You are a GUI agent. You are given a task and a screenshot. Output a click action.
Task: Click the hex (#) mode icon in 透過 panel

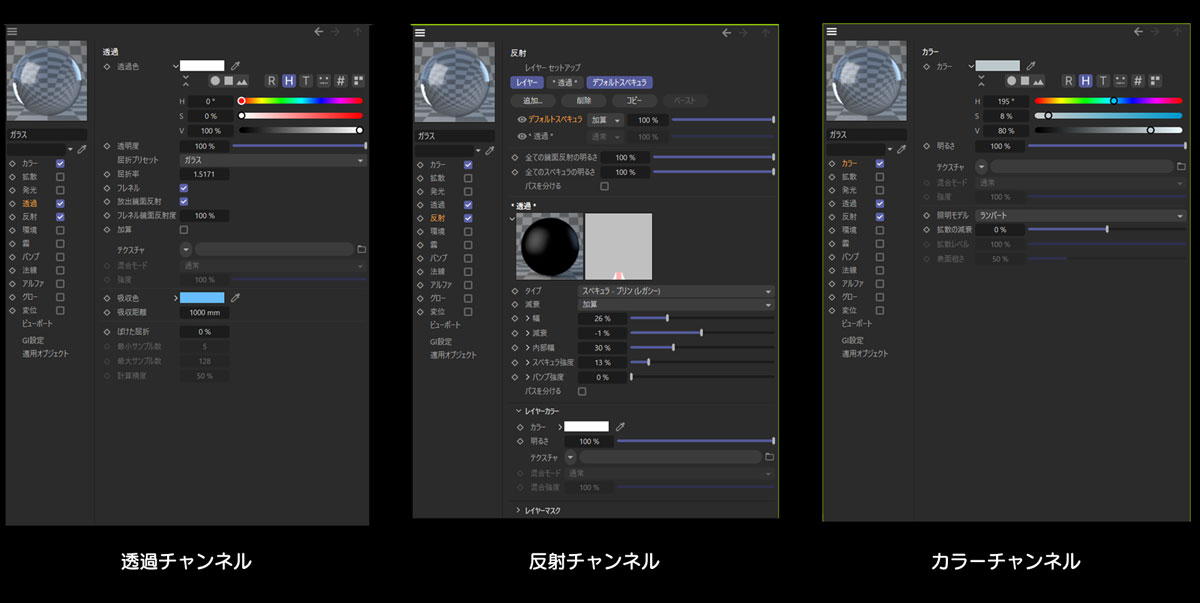[340, 81]
